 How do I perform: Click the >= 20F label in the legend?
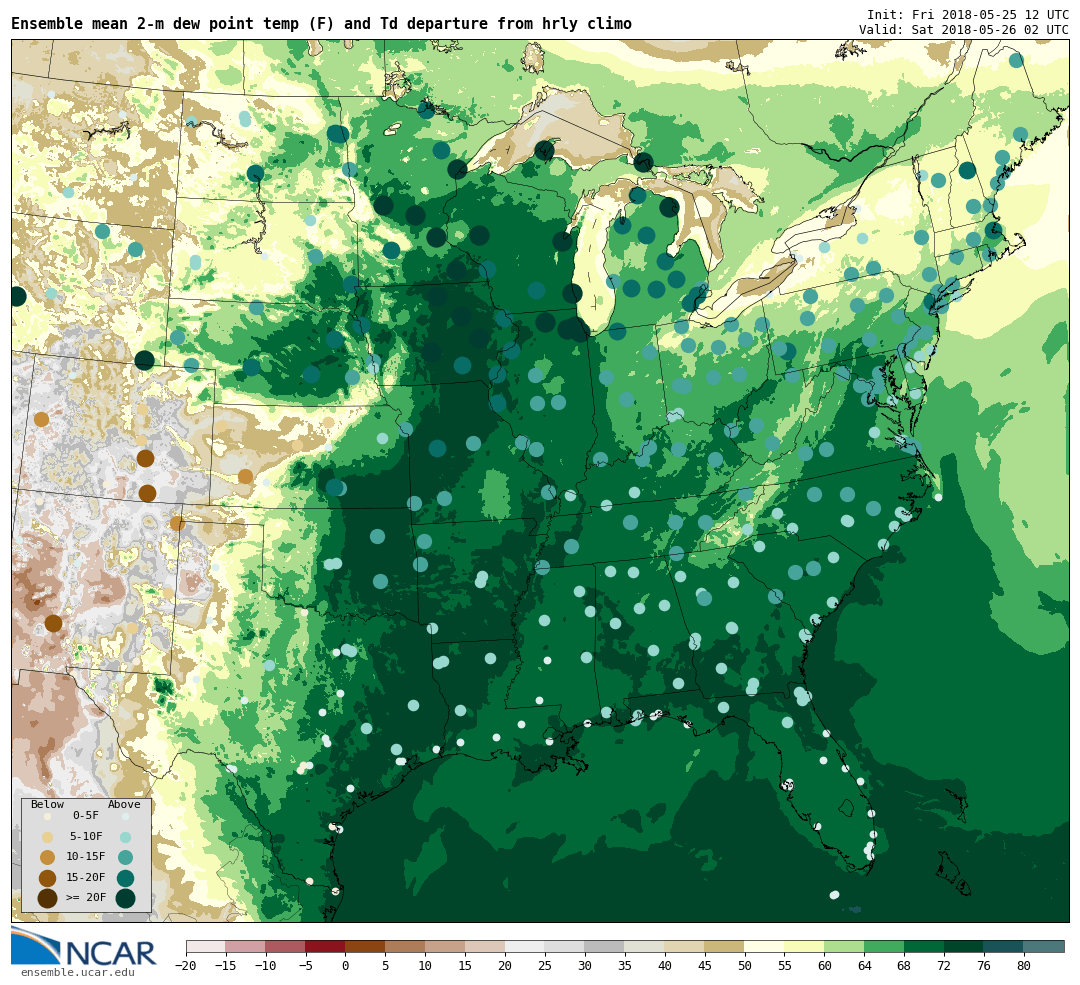click(86, 897)
